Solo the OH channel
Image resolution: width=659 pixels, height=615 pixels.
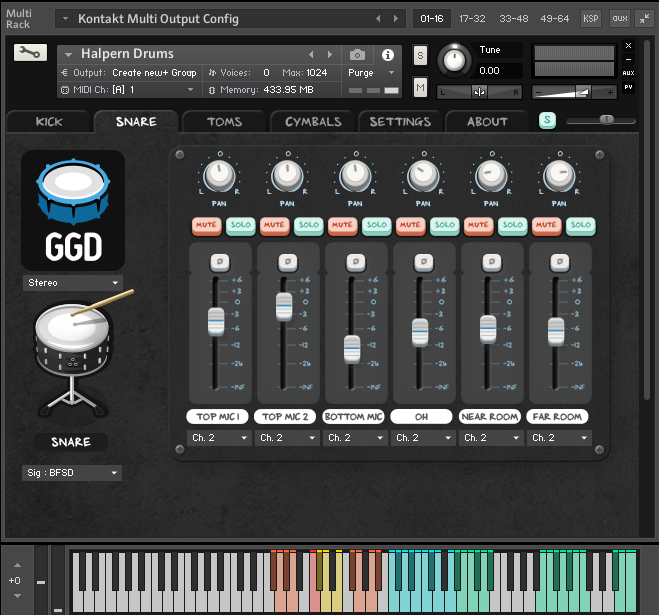click(444, 225)
